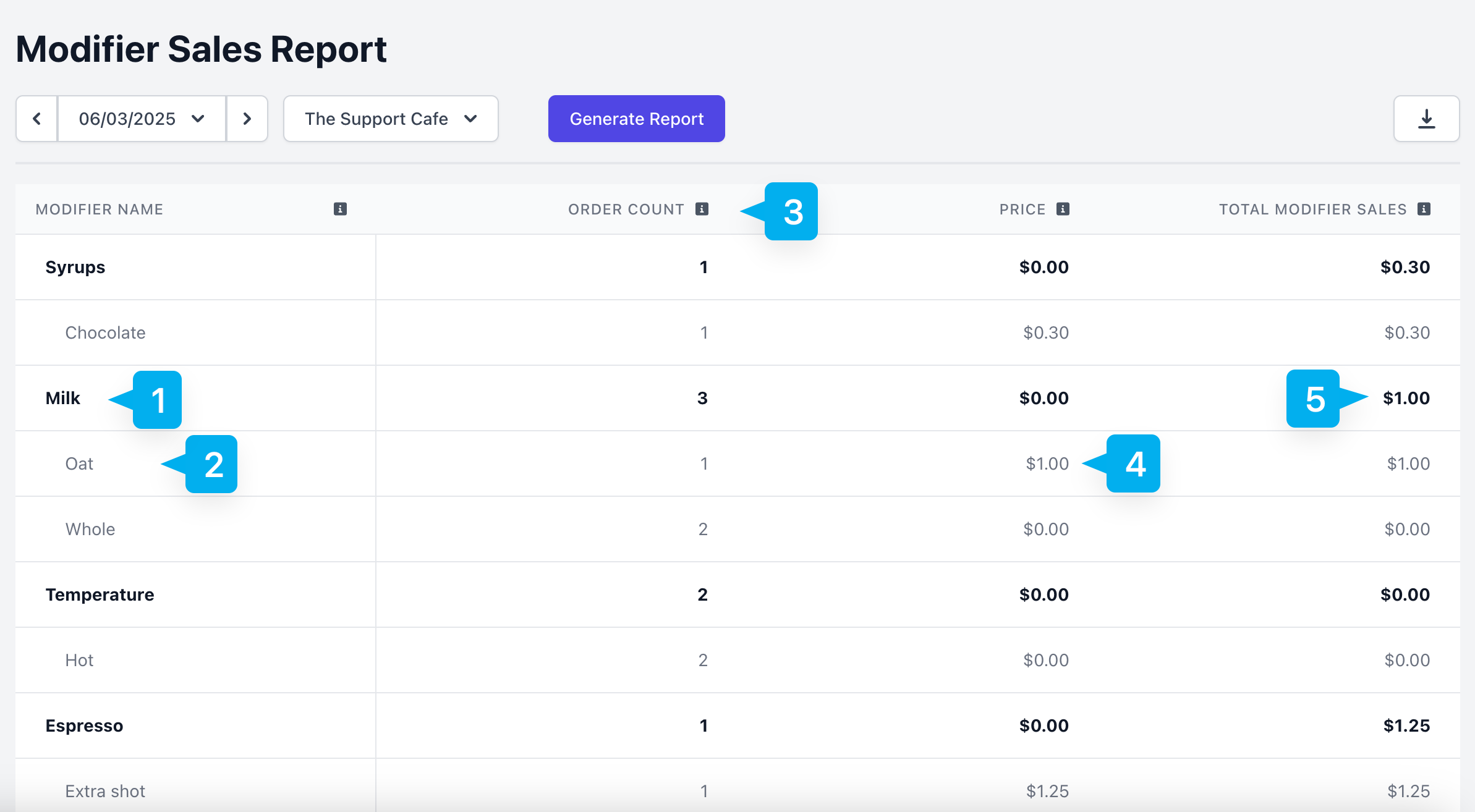Open the 06/03/2025 date dropdown
Viewport: 1475px width, 812px height.
[142, 119]
